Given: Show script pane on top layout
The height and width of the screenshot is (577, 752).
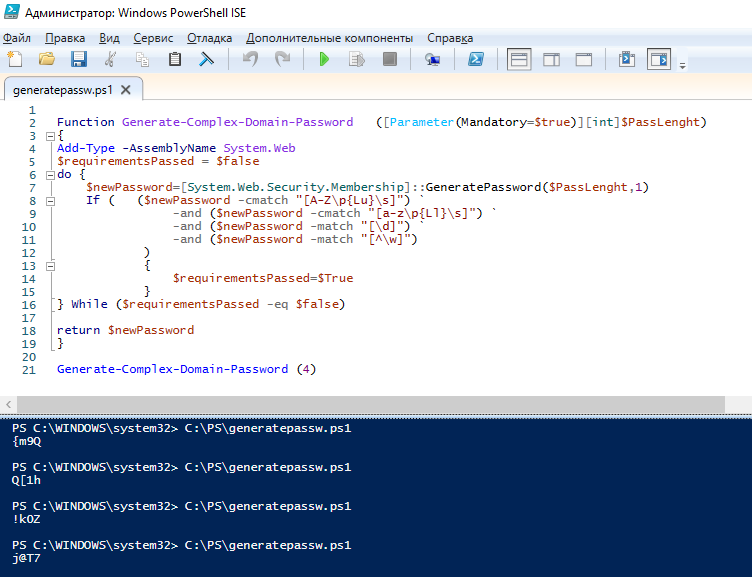Looking at the screenshot, I should tap(519, 59).
